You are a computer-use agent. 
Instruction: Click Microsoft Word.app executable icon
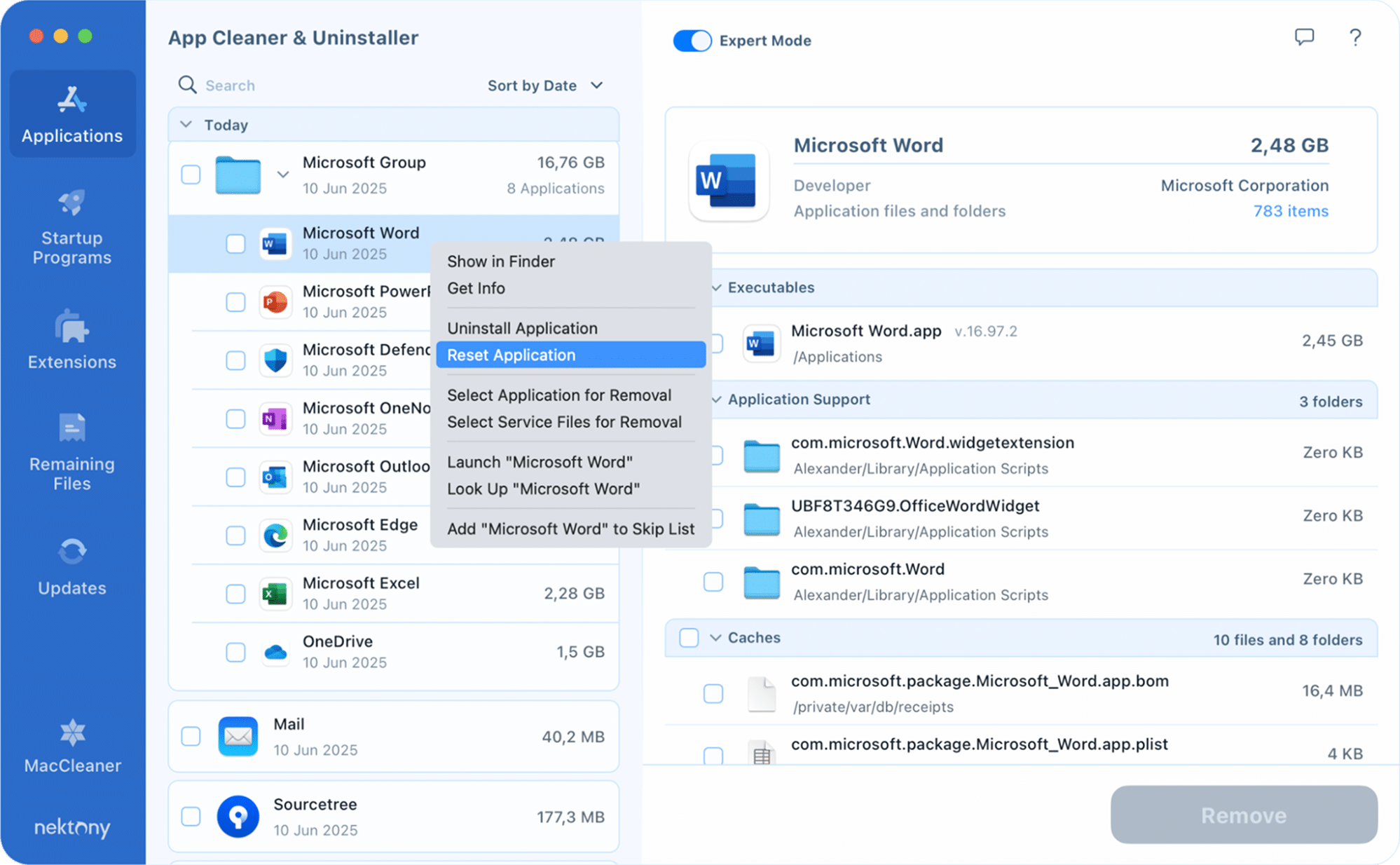tap(762, 343)
